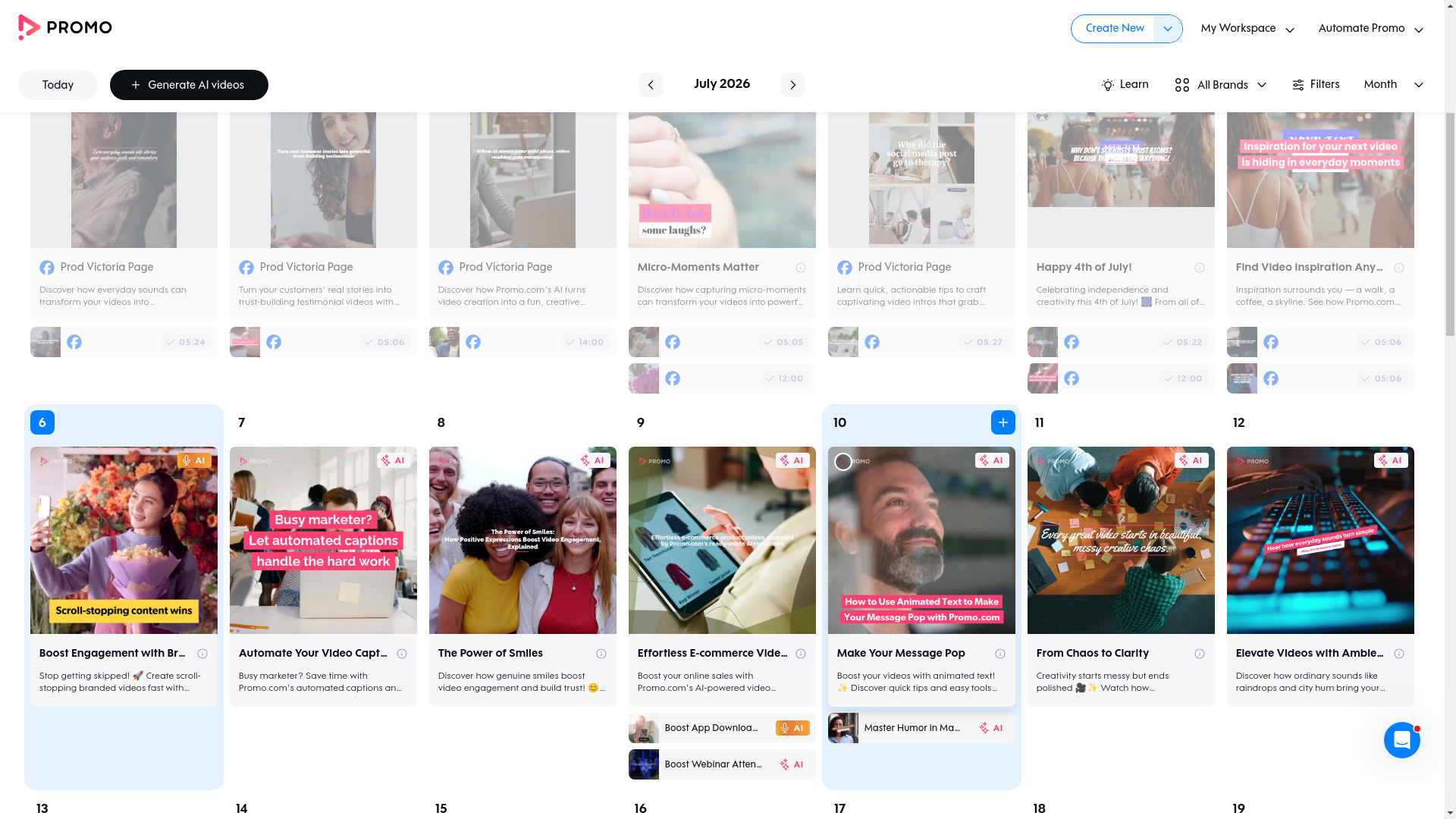Click the Promo logo icon
The height and width of the screenshot is (819, 1456).
point(29,28)
